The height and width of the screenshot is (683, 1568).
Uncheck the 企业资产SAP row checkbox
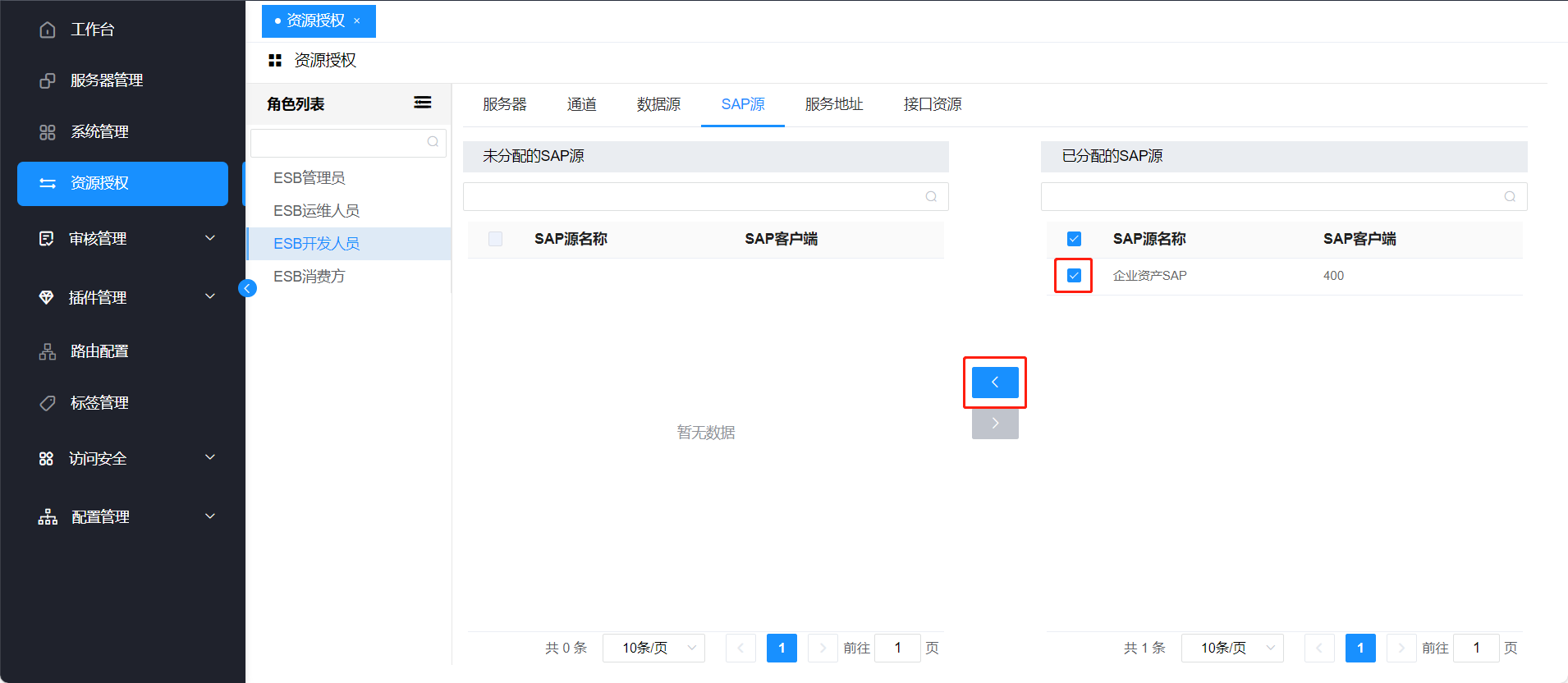pyautogui.click(x=1074, y=276)
